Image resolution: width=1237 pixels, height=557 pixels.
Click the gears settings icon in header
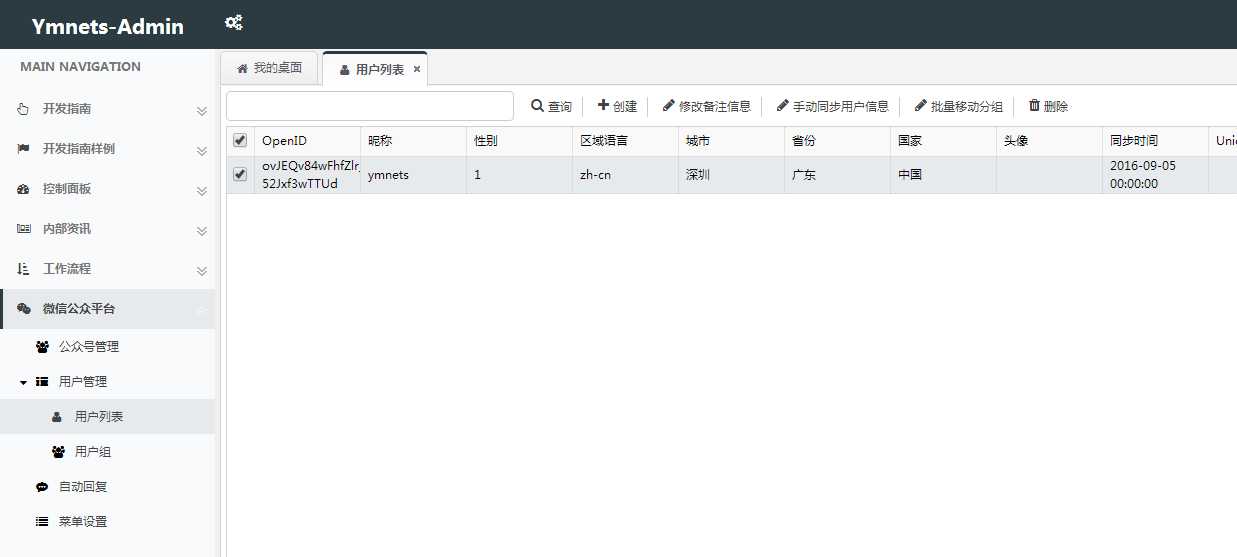click(x=234, y=23)
